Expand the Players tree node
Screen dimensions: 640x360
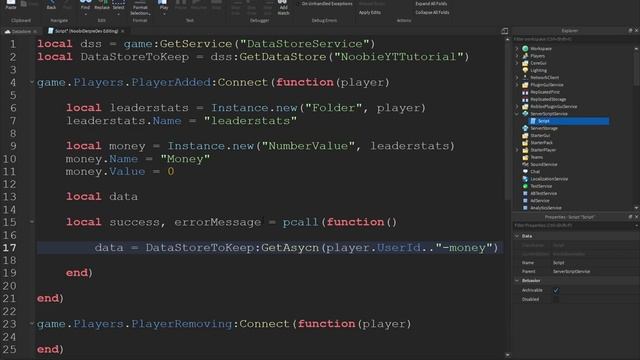coord(517,56)
